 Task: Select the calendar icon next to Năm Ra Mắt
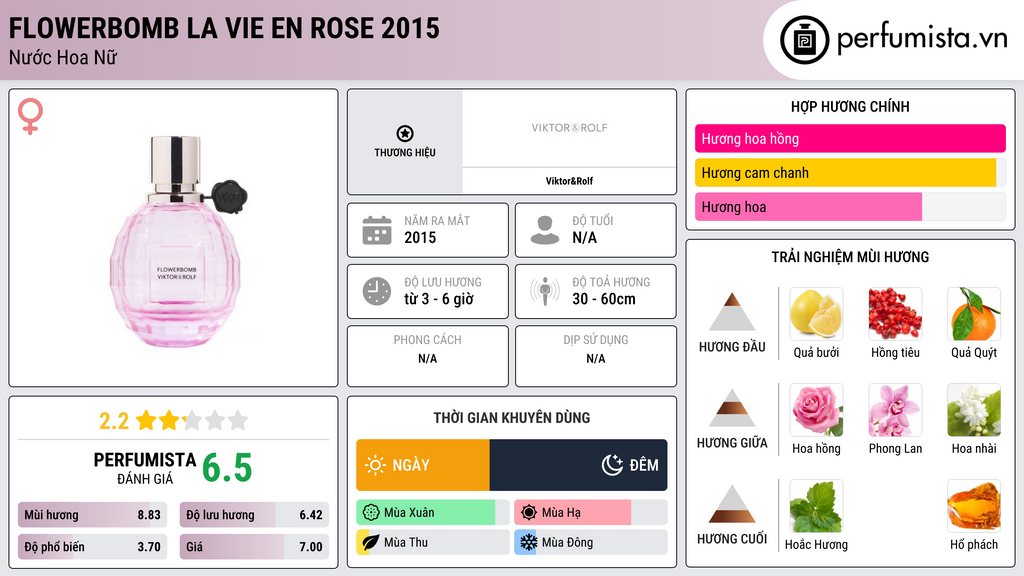377,229
